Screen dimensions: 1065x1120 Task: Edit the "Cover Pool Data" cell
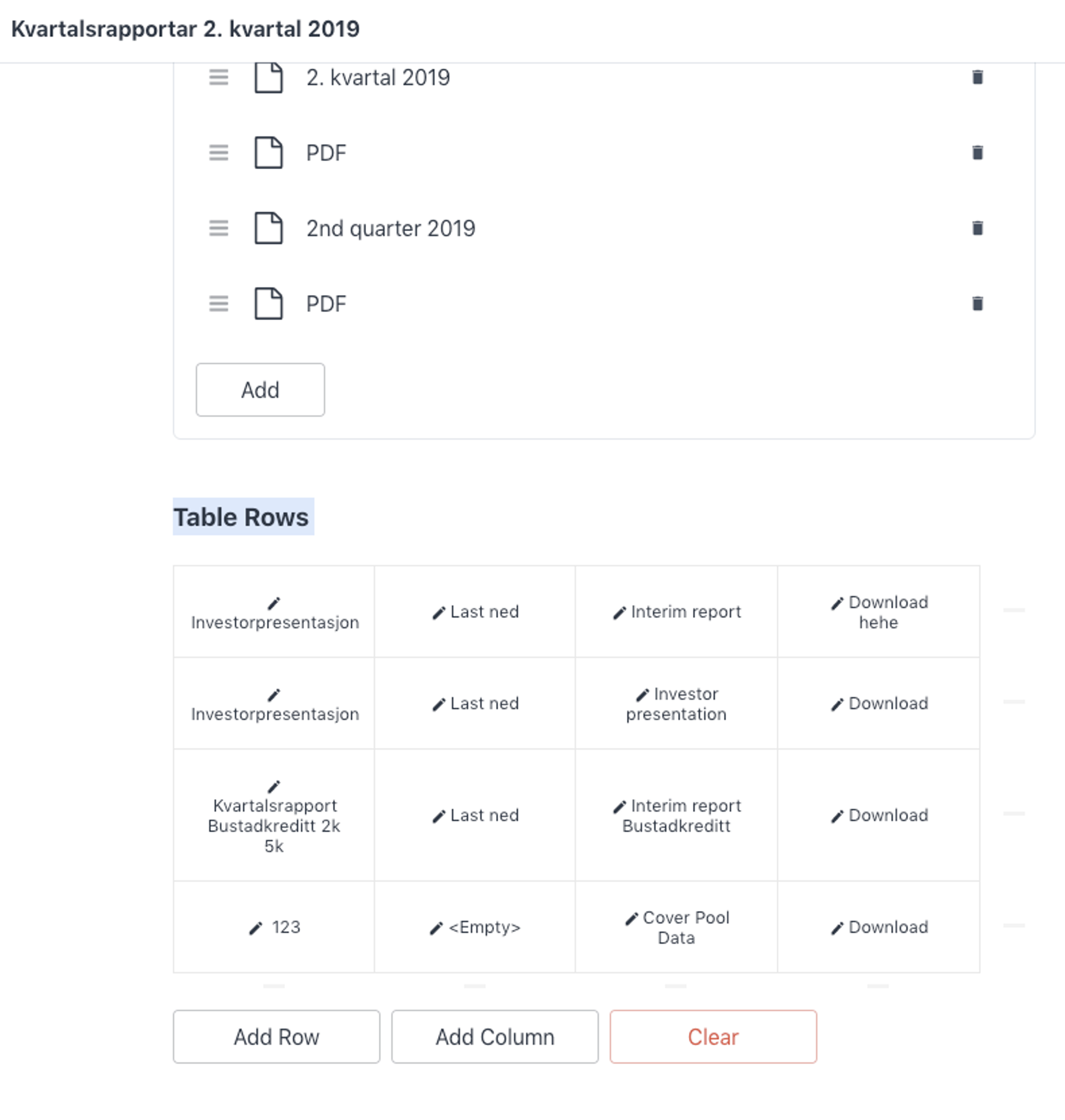click(679, 928)
